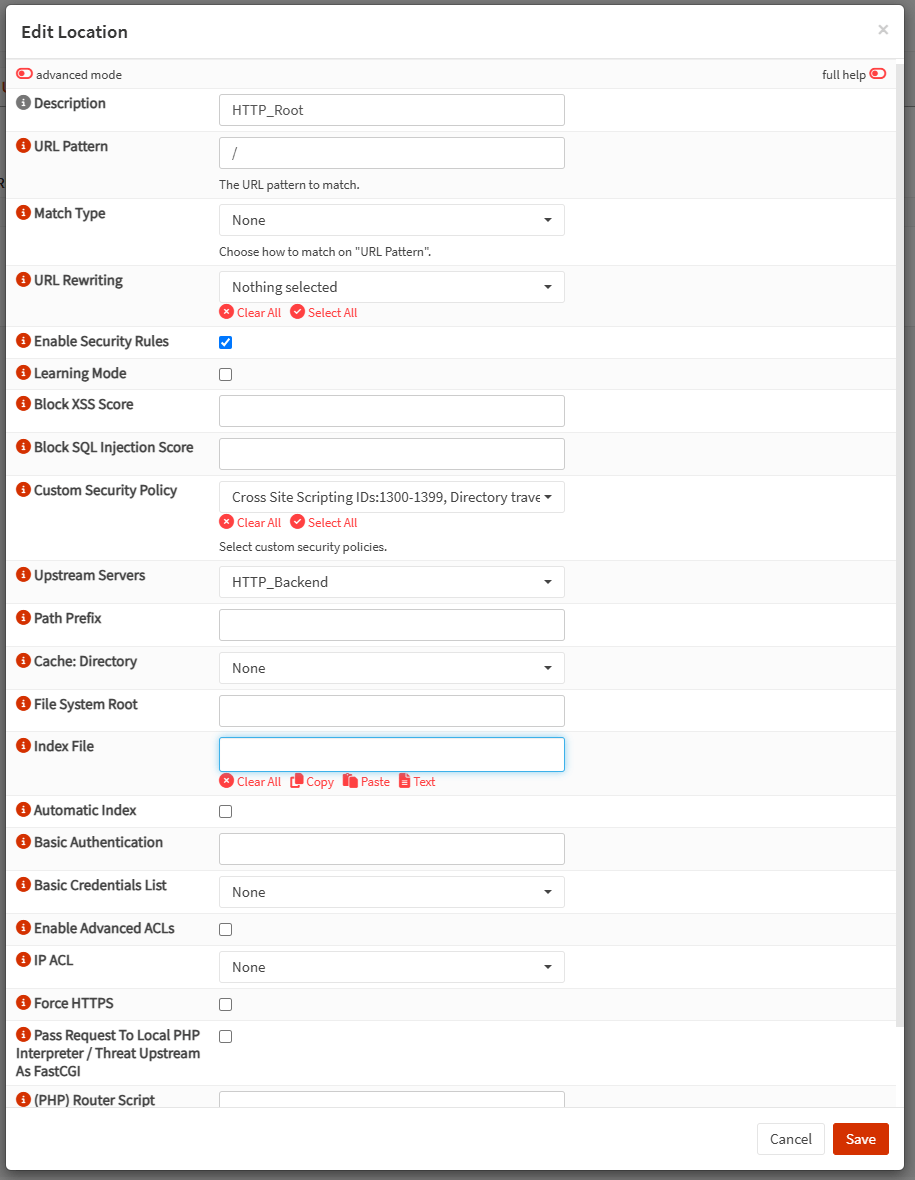Enable the Learning Mode checkbox
This screenshot has height=1180, width=915.
click(226, 374)
